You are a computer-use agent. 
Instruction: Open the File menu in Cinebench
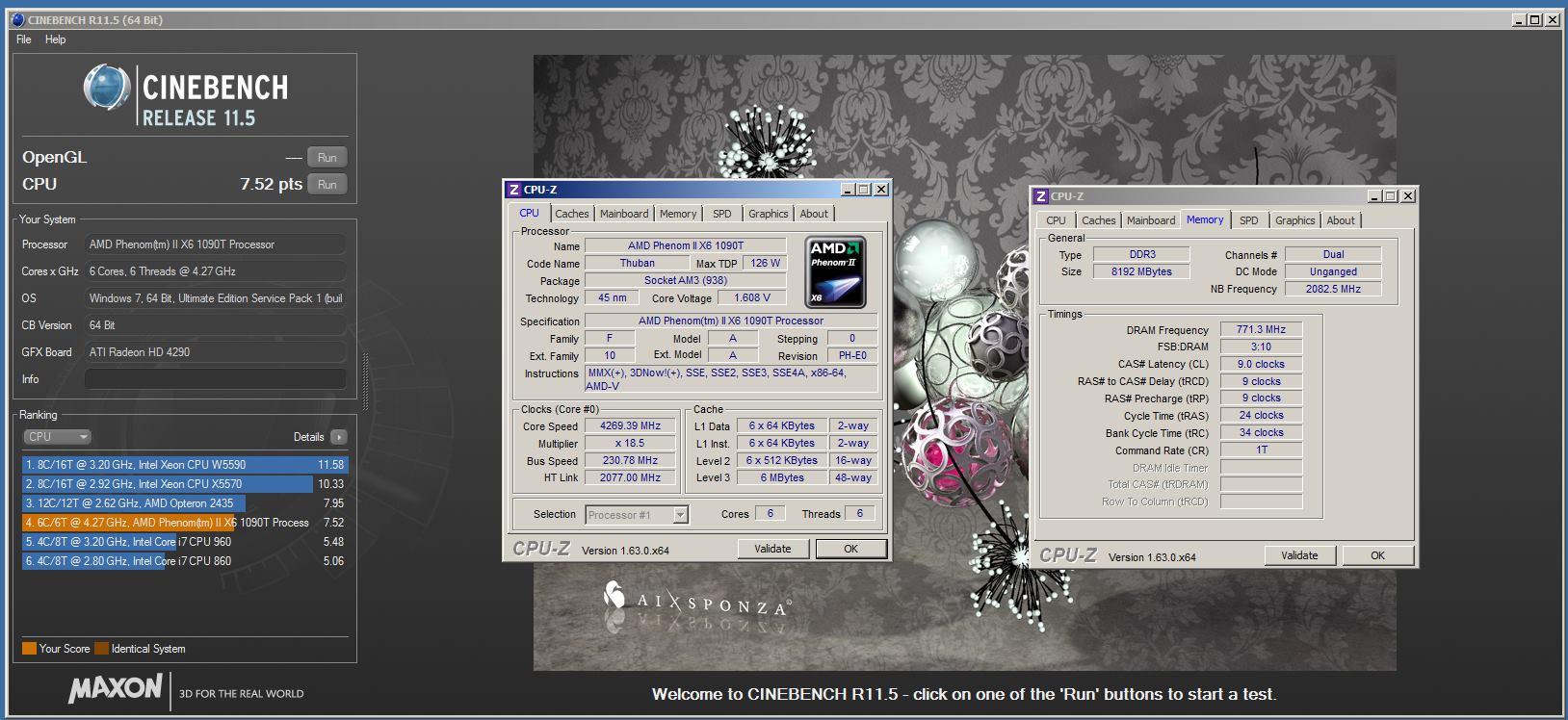24,39
